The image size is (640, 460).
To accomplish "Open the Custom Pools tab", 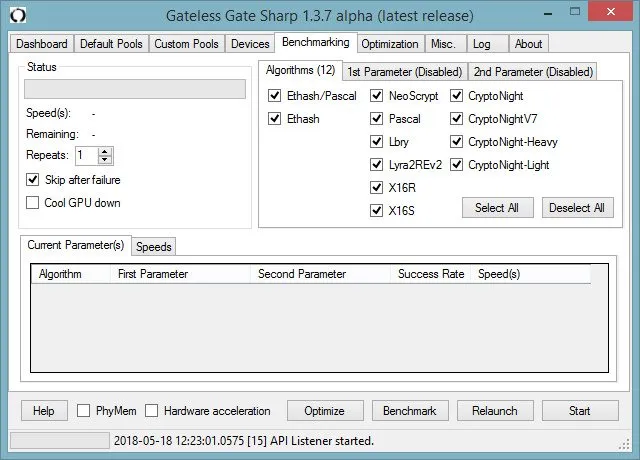I will pos(186,44).
